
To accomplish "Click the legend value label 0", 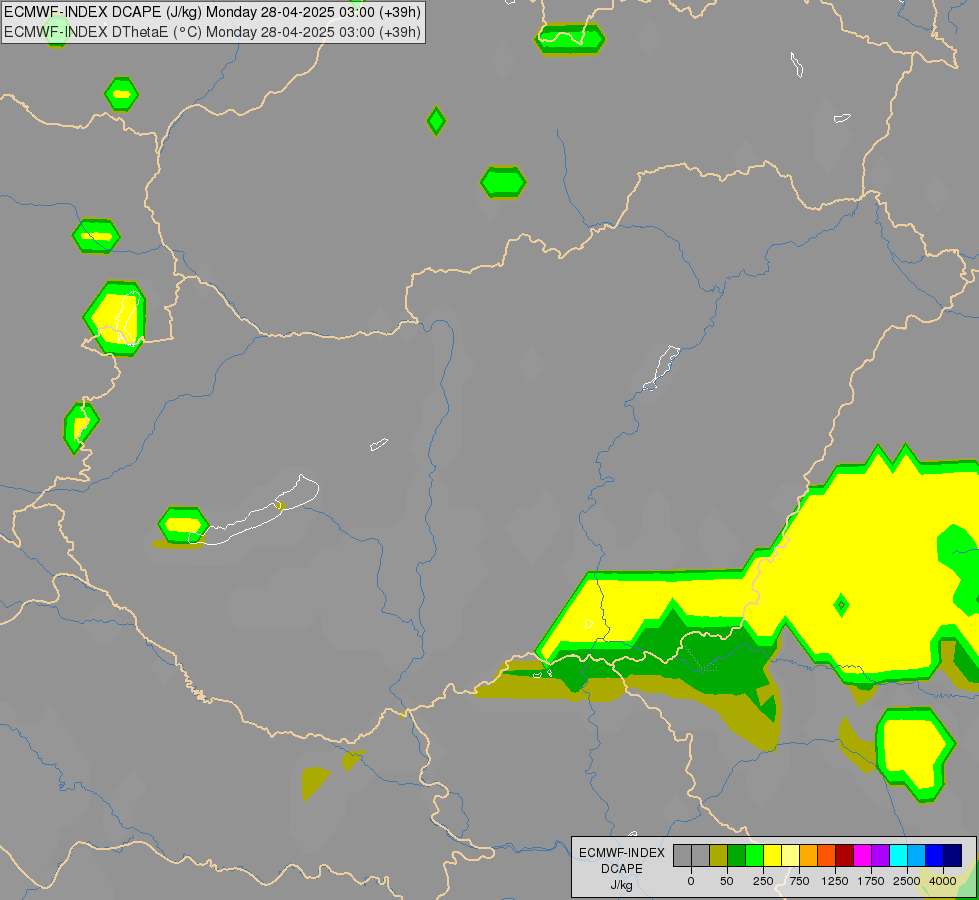I will pyautogui.click(x=691, y=881).
